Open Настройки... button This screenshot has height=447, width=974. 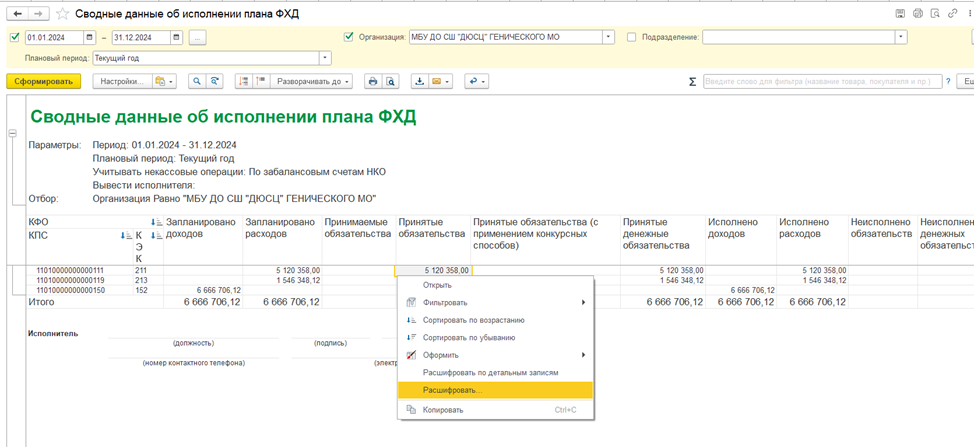pyautogui.click(x=122, y=81)
